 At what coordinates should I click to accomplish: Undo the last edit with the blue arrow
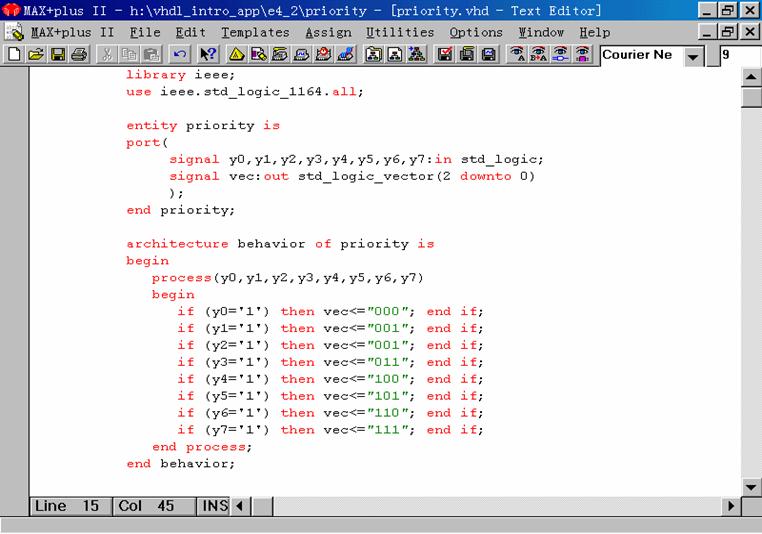(x=179, y=54)
